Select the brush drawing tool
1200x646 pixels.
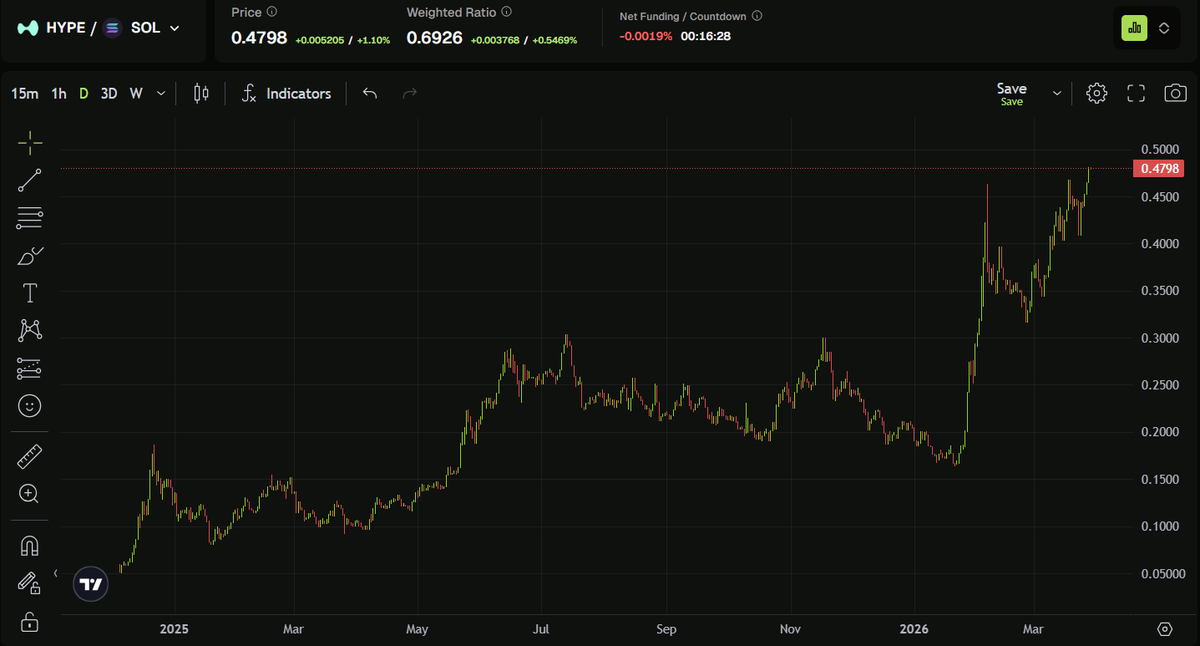(30, 255)
